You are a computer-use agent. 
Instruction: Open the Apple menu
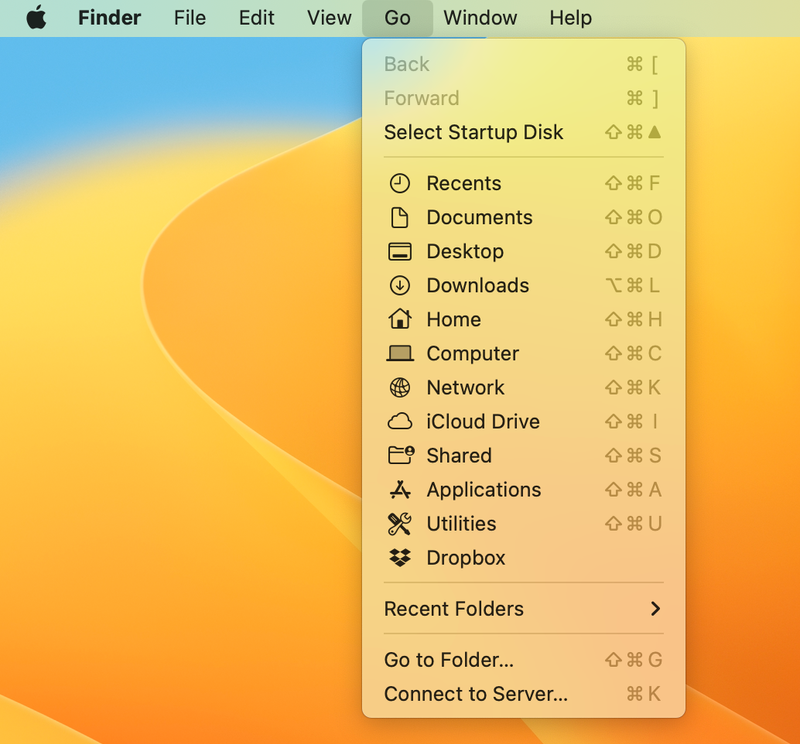(36, 18)
